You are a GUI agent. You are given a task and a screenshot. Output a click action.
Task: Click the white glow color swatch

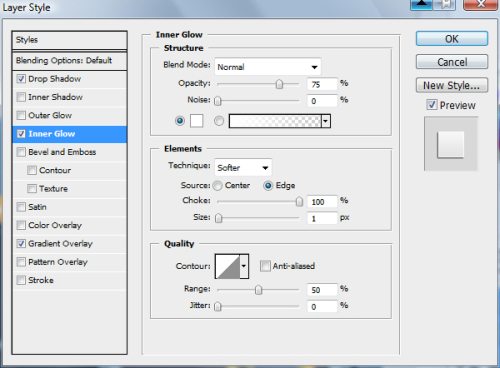[196, 121]
